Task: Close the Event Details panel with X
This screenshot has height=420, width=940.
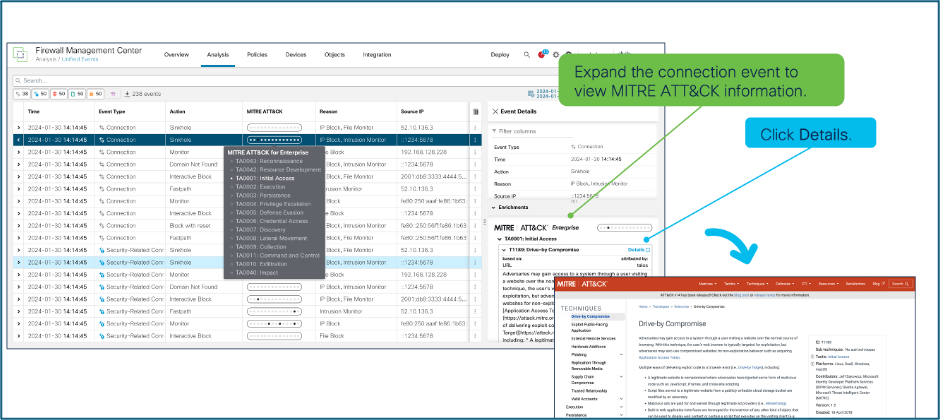Action: [x=495, y=111]
